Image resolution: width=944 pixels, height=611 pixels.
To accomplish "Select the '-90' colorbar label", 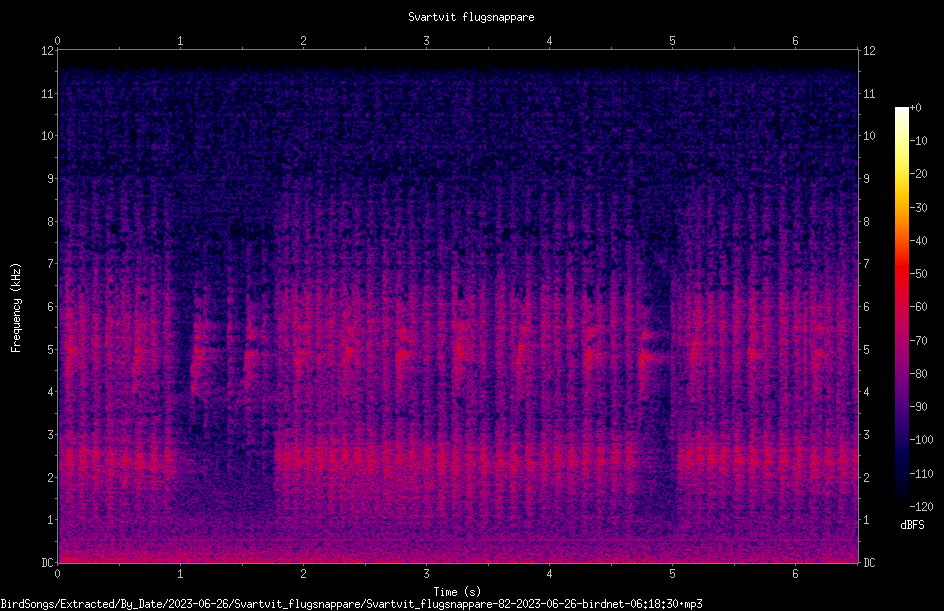I will 918,407.
